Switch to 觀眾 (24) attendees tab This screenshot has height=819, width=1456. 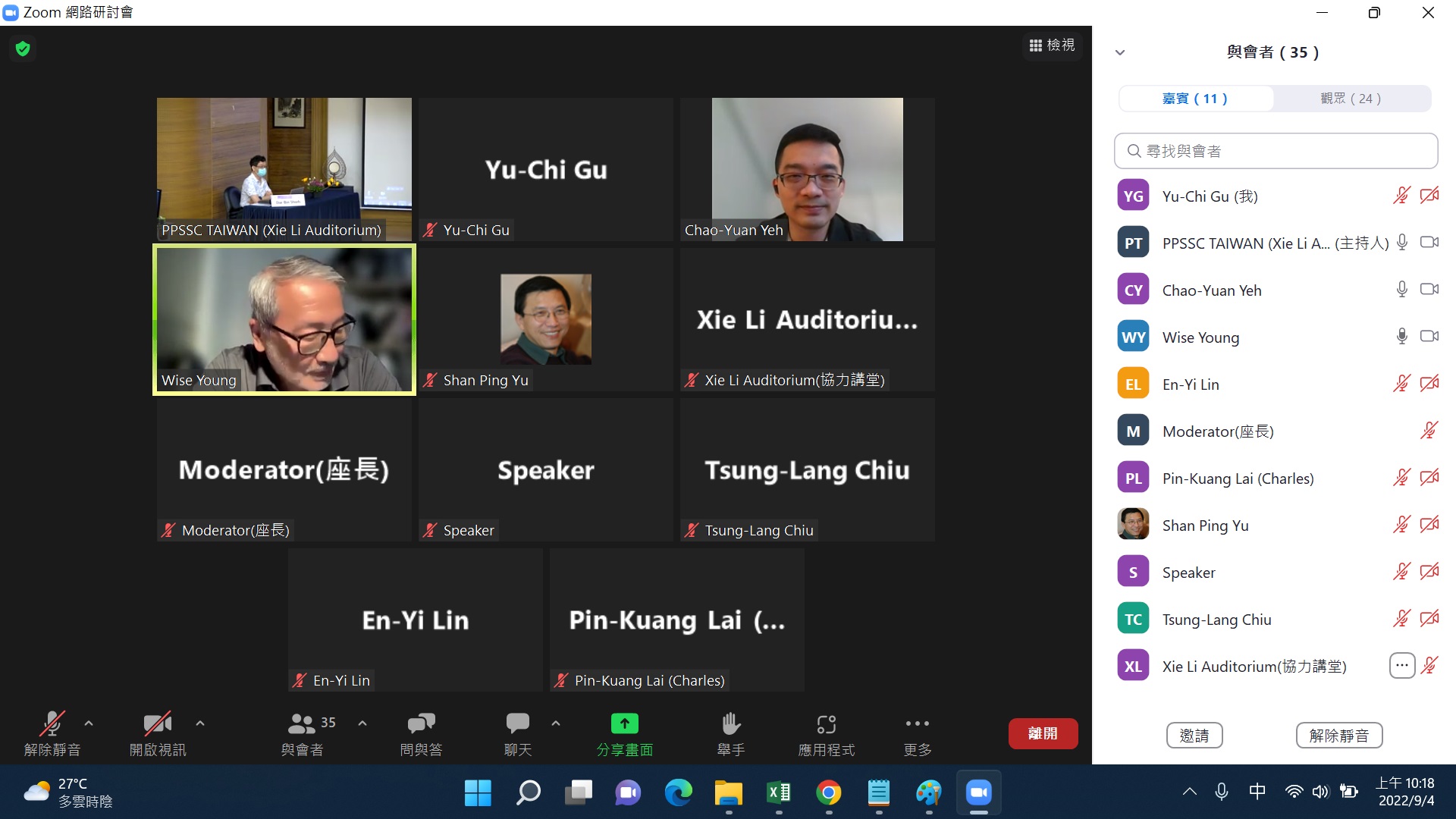1351,99
